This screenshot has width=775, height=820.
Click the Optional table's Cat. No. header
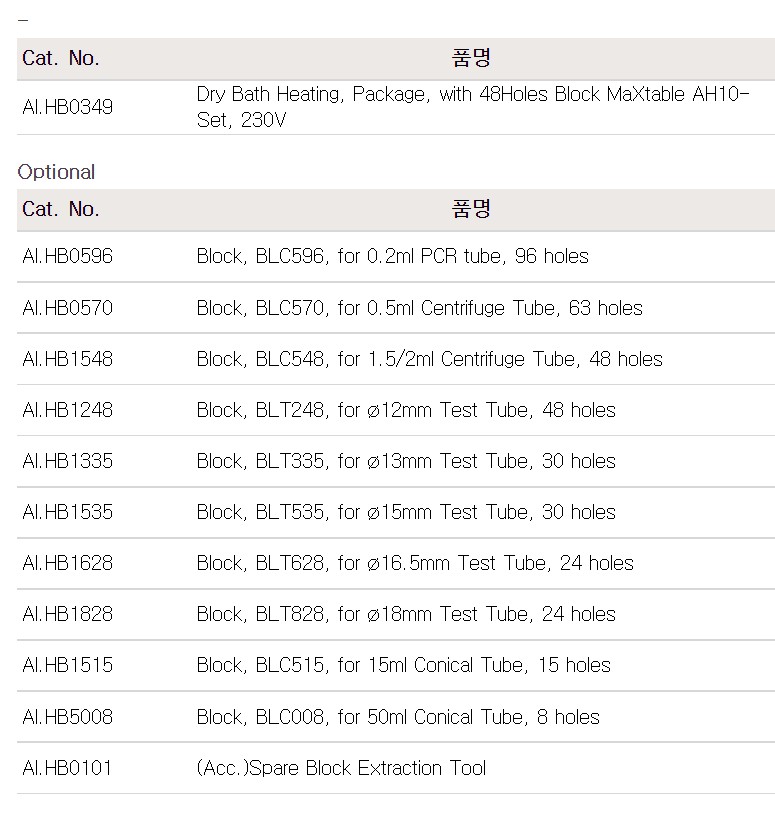tap(61, 209)
